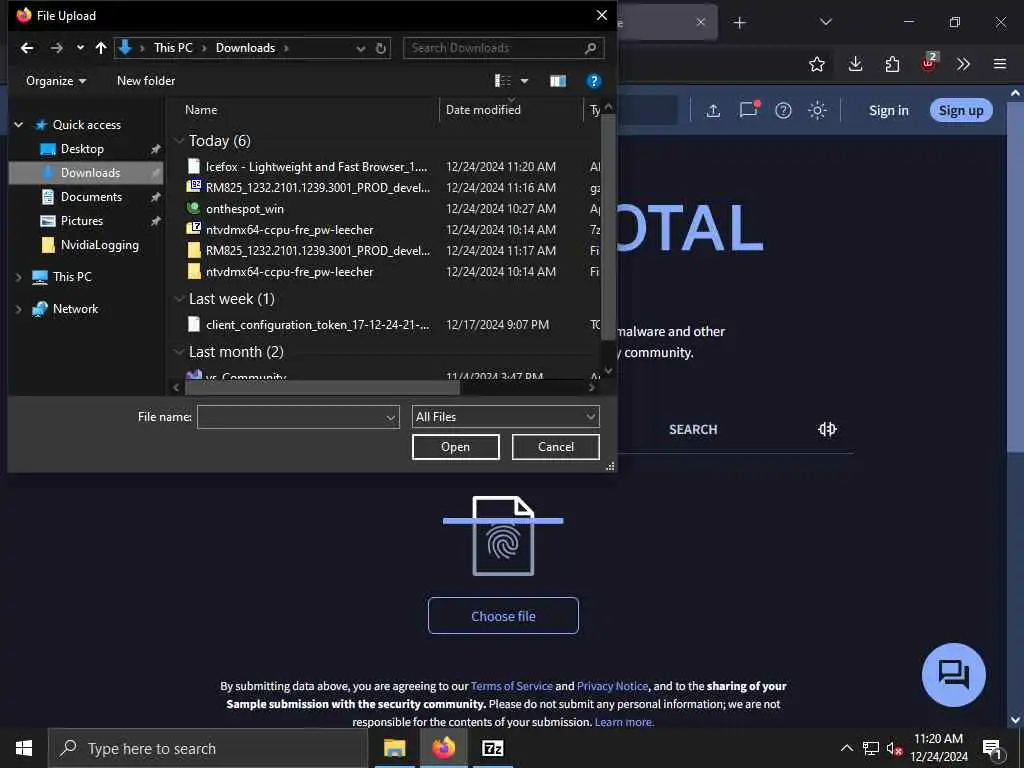Open uBlock Origin extension icon

(929, 63)
